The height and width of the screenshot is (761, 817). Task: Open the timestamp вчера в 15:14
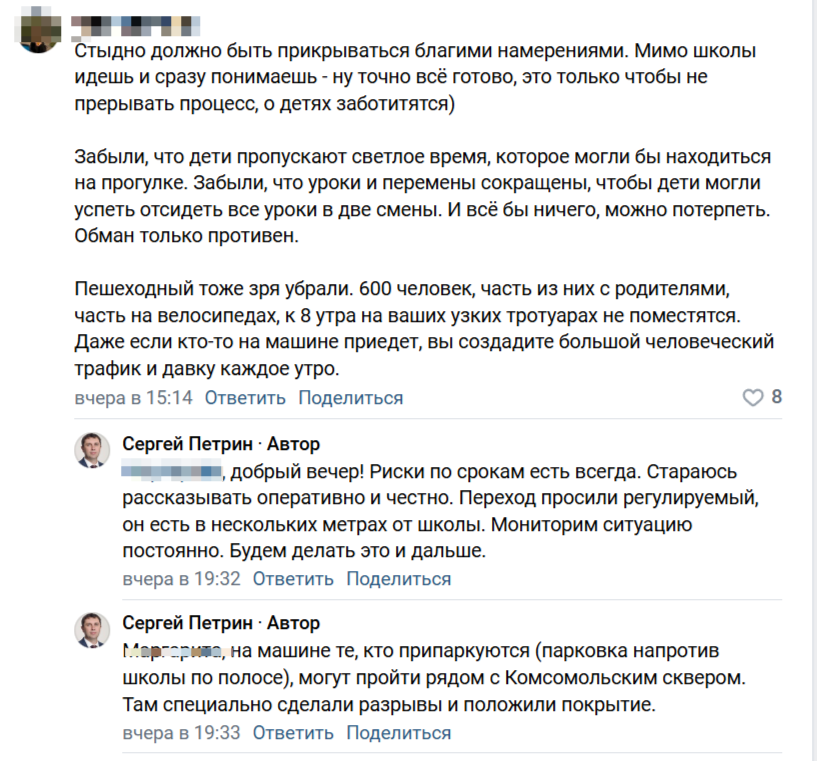coord(133,398)
